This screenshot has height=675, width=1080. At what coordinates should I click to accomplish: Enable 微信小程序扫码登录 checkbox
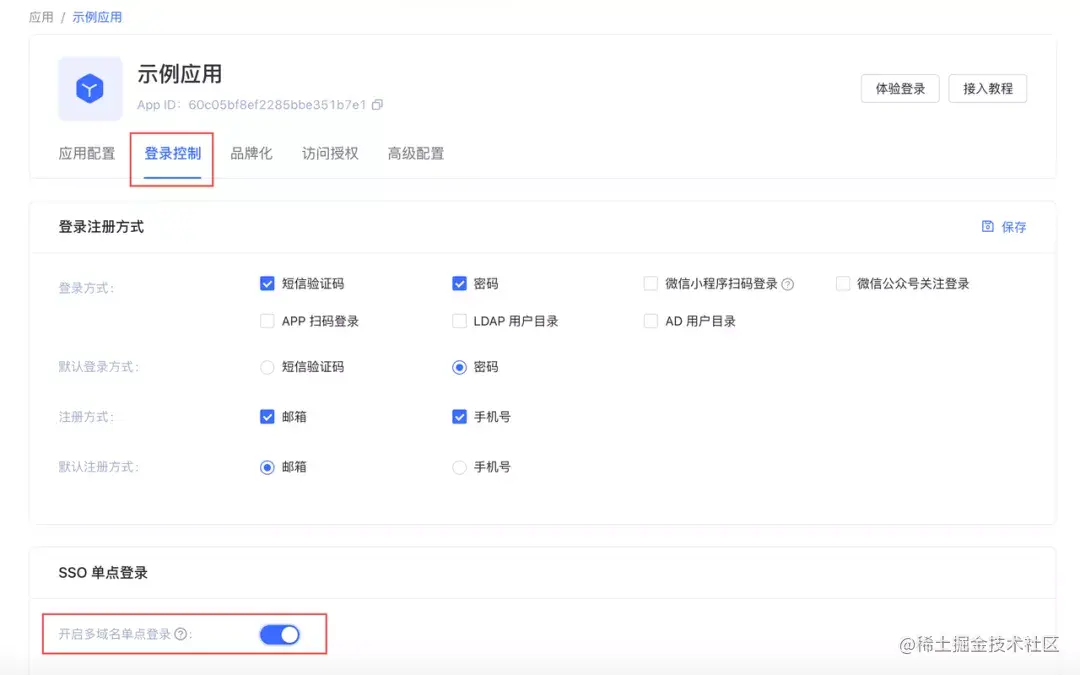[651, 283]
